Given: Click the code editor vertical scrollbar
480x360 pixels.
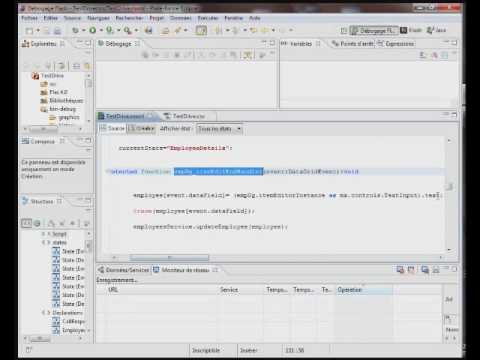Looking at the screenshot, I should [x=449, y=187].
